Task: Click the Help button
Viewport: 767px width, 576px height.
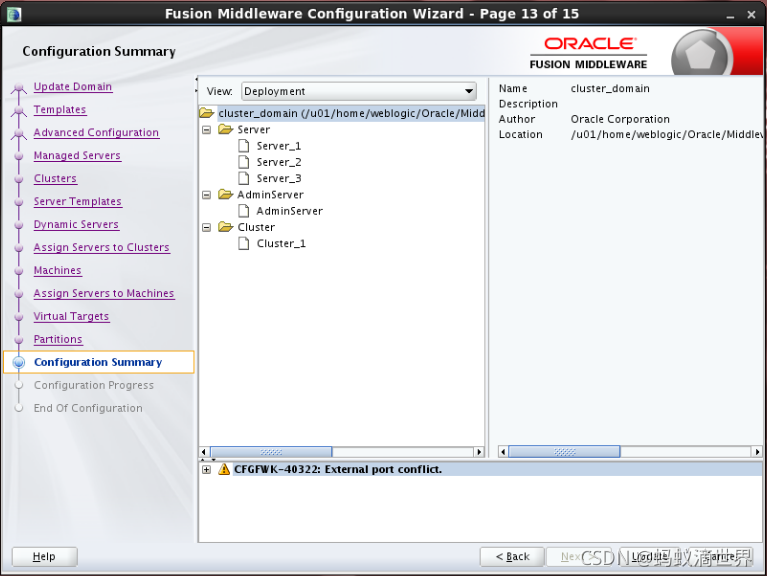Action: point(45,556)
